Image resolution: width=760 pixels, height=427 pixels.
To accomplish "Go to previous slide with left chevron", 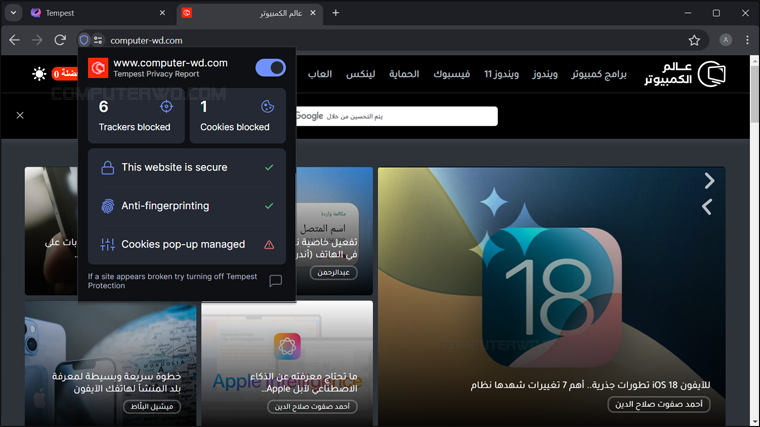I will click(x=707, y=207).
